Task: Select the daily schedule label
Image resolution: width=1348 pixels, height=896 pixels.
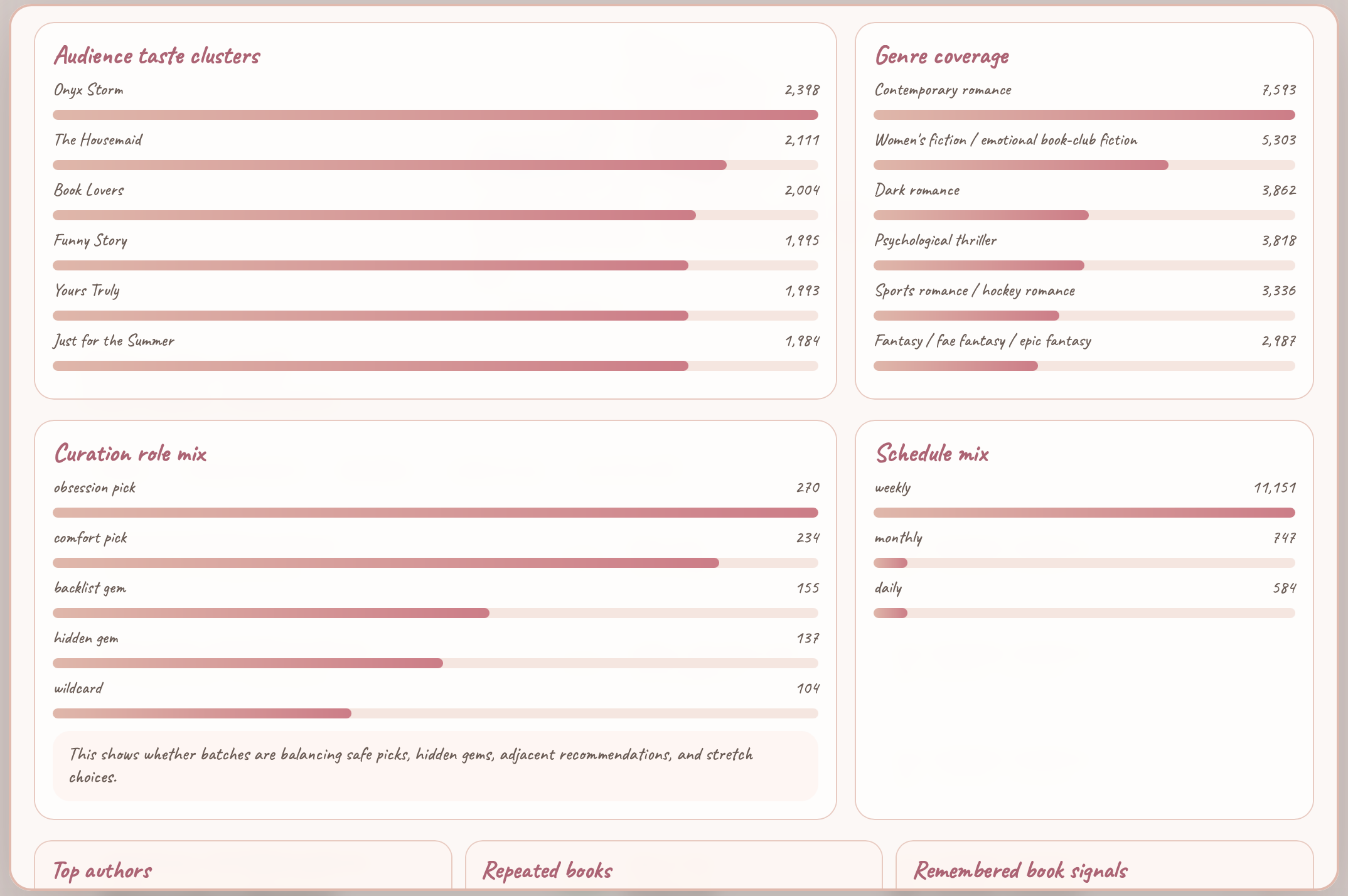Action: point(889,588)
